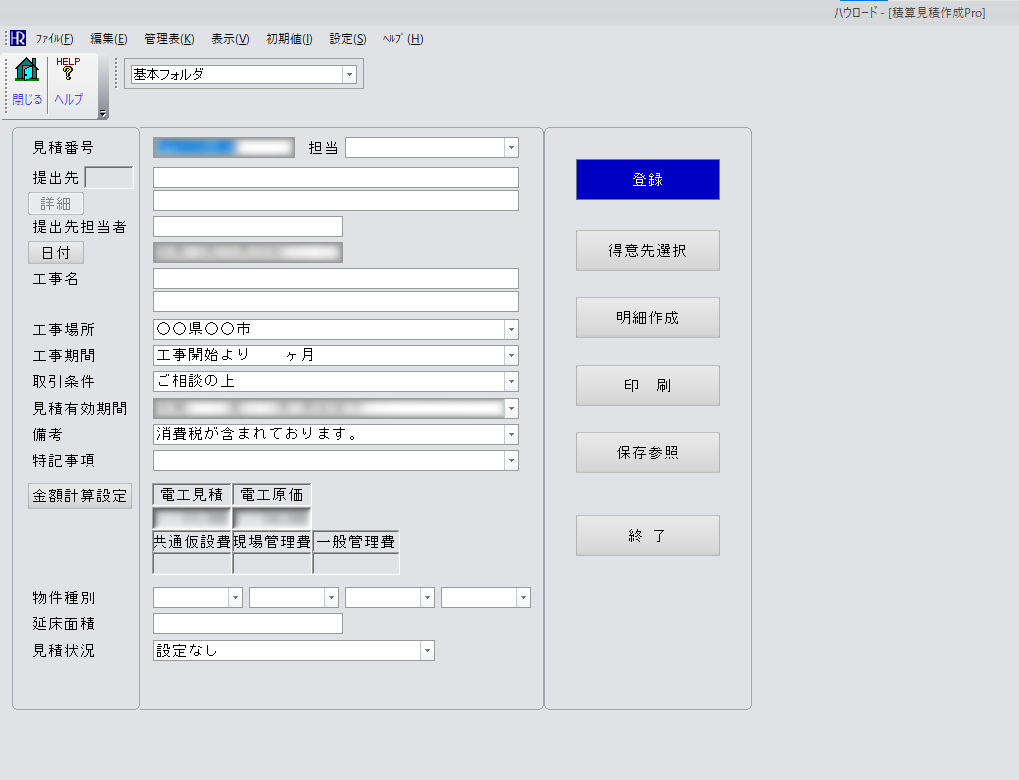Click the 得意先選択 button

(647, 251)
